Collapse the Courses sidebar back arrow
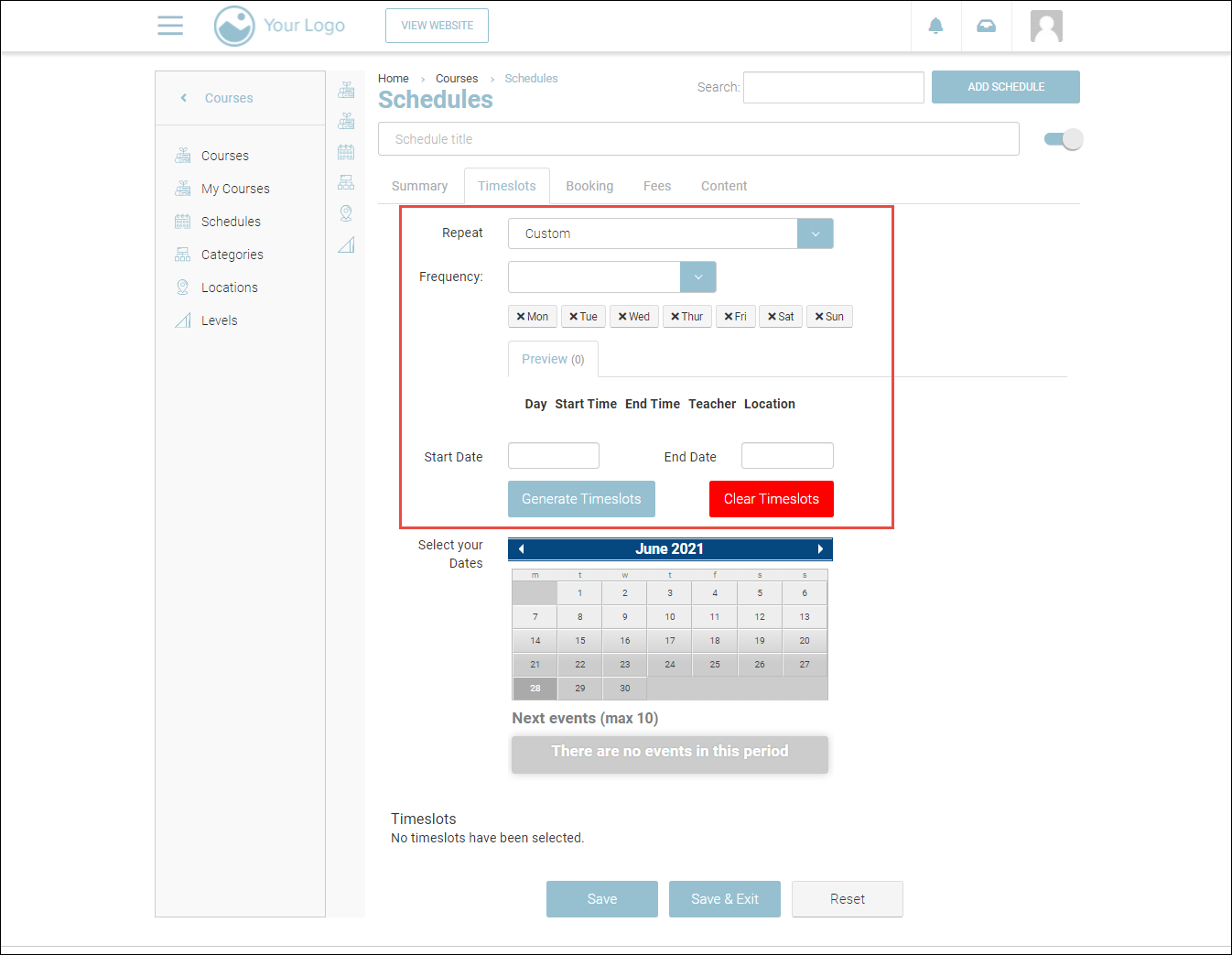This screenshot has width=1232, height=955. (x=184, y=98)
